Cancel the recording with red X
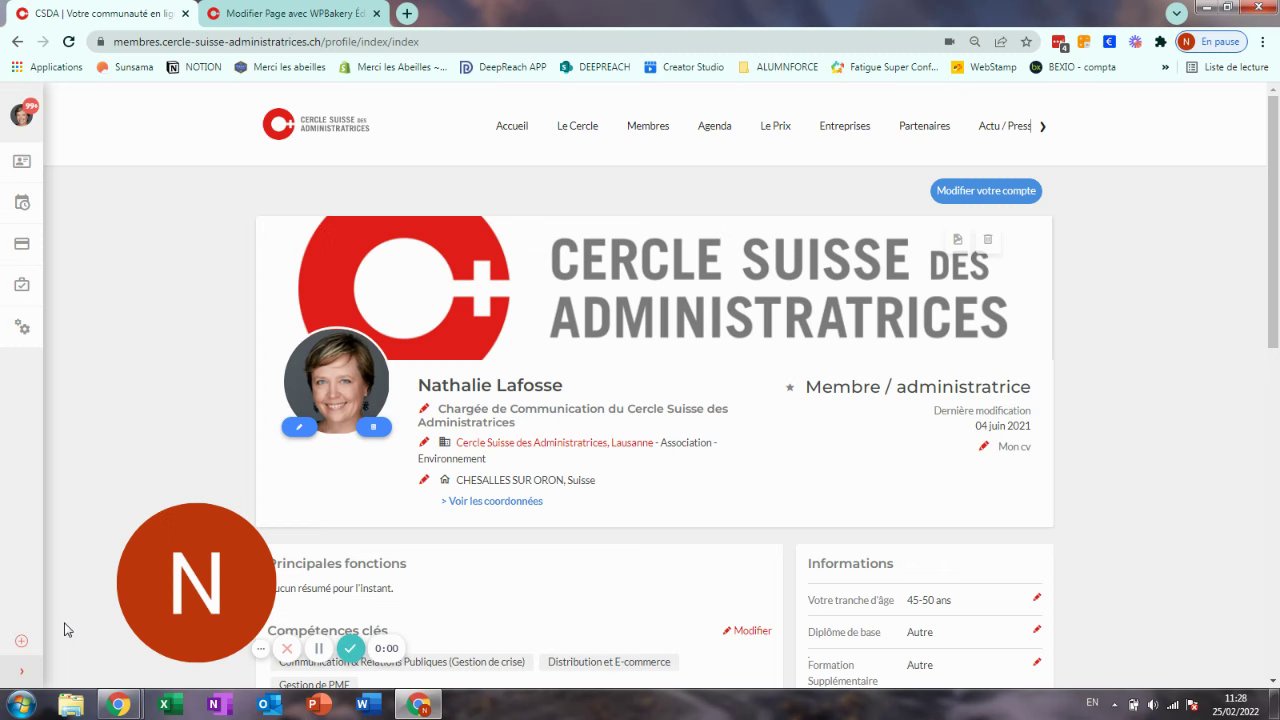Viewport: 1280px width, 720px height. point(287,648)
